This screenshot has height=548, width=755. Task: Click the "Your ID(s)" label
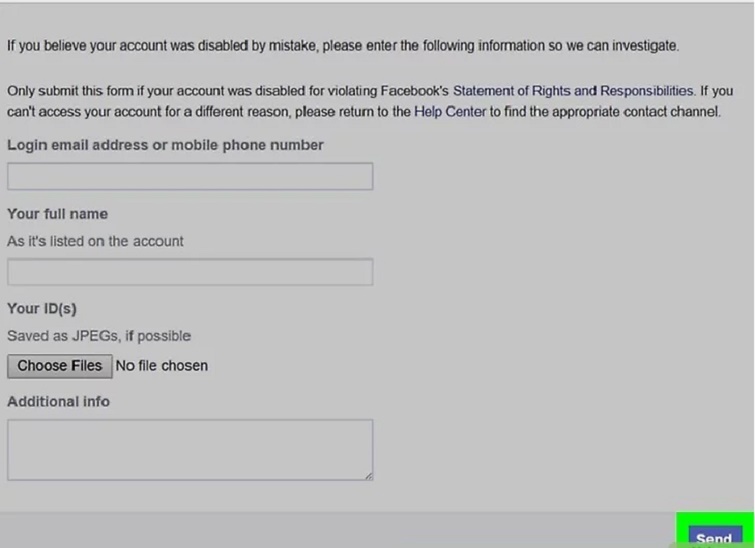coord(41,309)
